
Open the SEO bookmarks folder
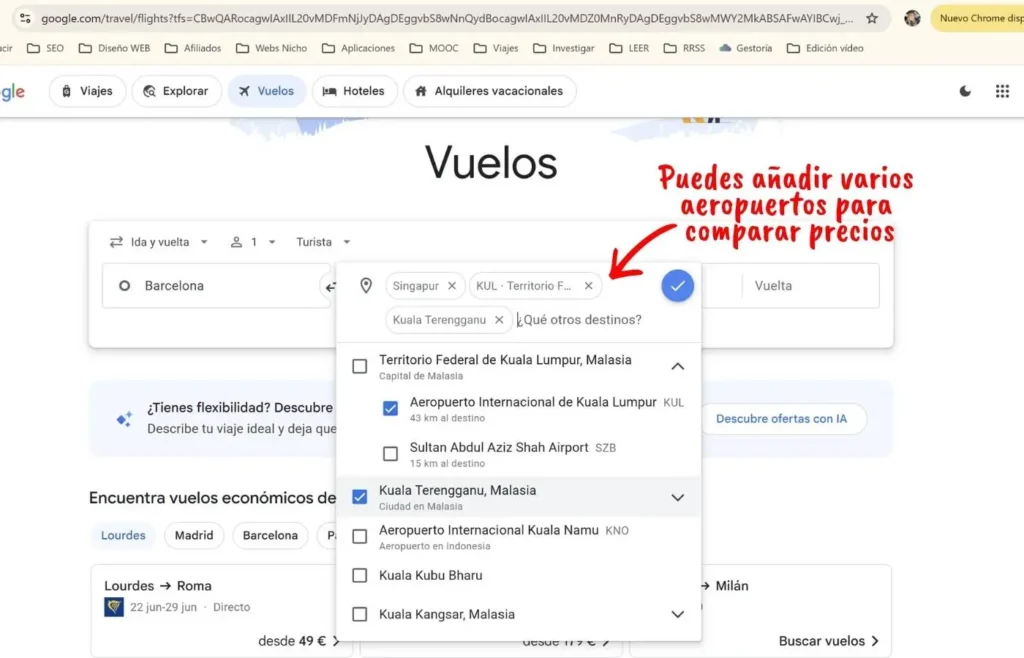pos(45,48)
